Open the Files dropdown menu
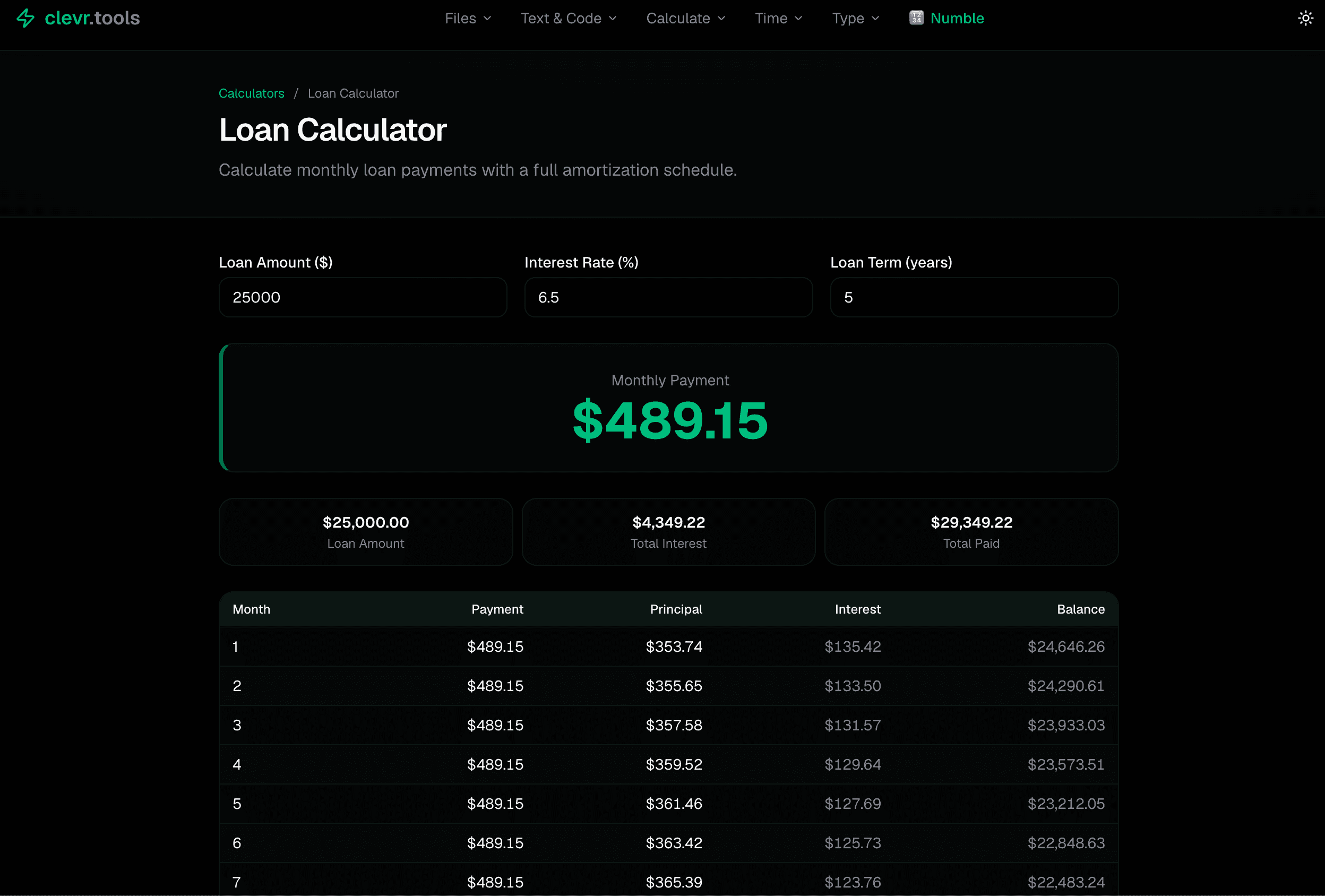 467,18
